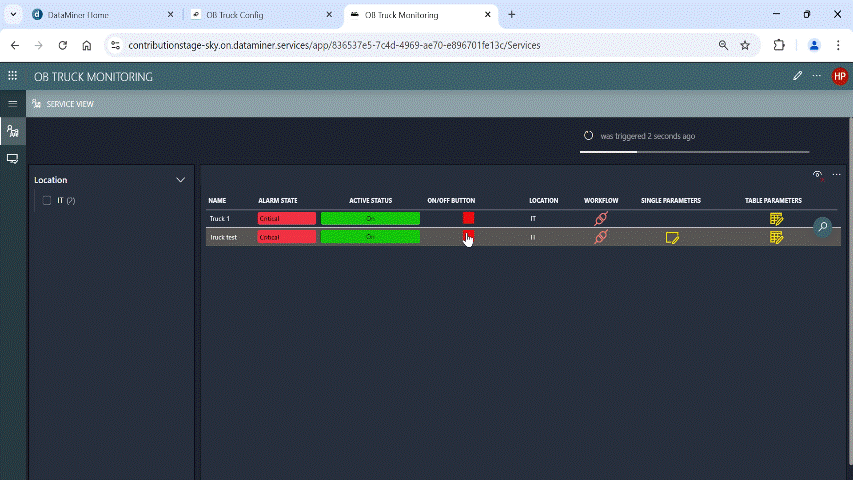Viewport: 853px width, 480px height.
Task: Click Truck 1 green On active status
Action: click(370, 218)
